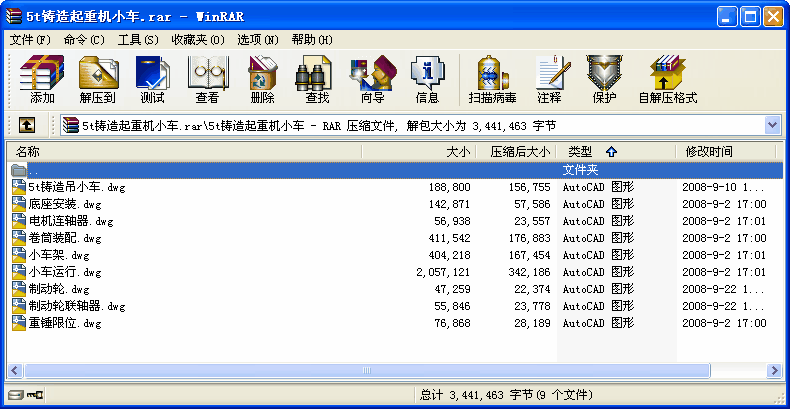Open the 文件(F) menu
Screen dimensions: 790x409
click(x=30, y=40)
